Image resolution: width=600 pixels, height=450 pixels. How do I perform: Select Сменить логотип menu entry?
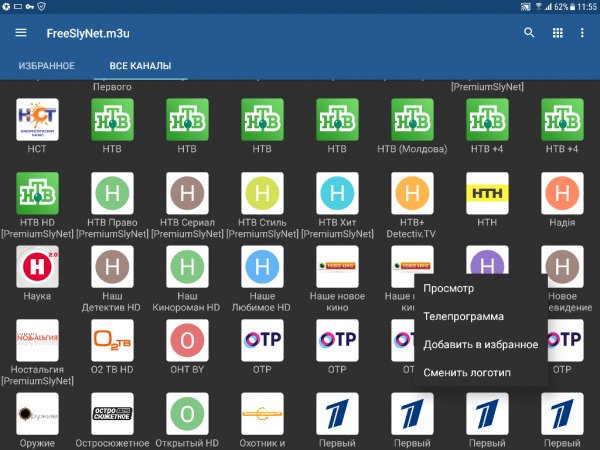click(x=467, y=373)
